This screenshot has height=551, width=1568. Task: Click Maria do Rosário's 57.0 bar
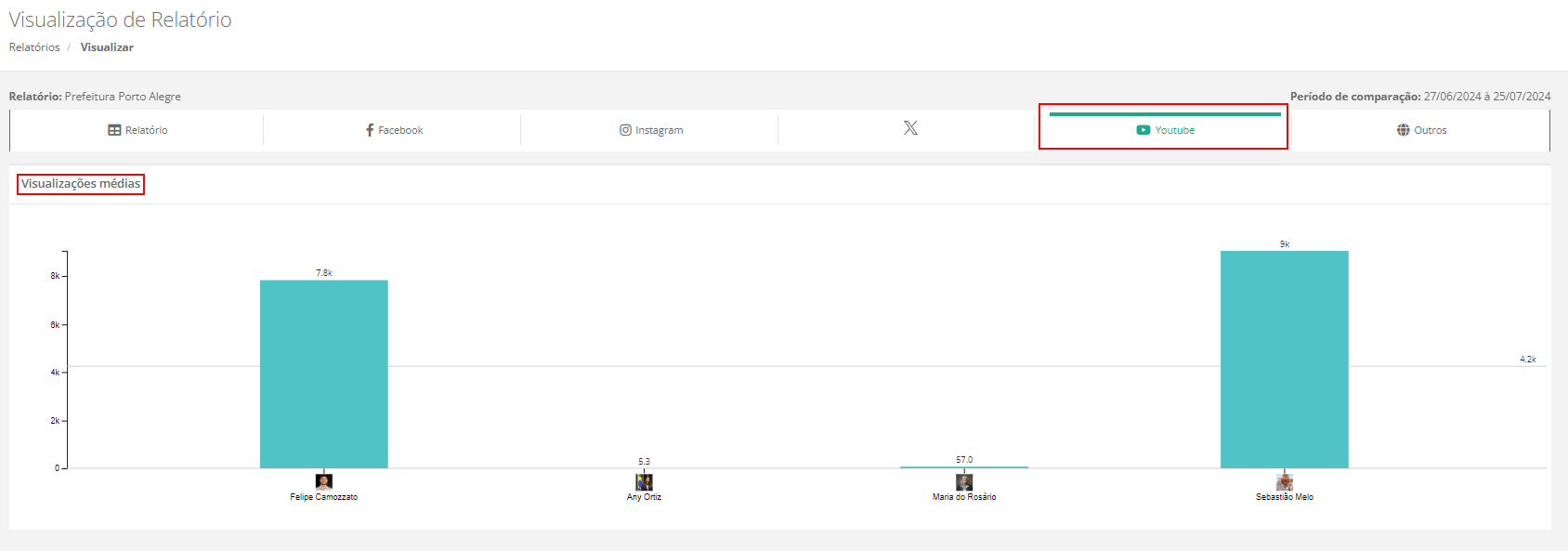(x=964, y=467)
